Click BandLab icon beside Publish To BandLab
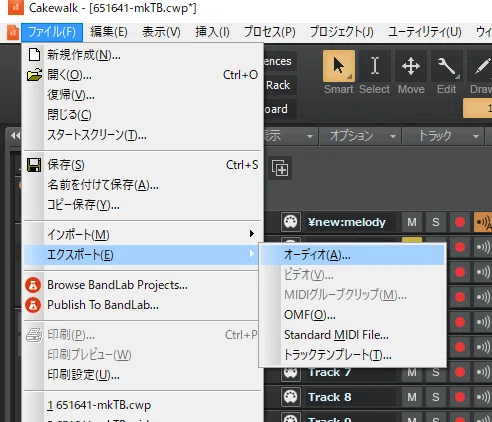The image size is (492, 422). pyautogui.click(x=33, y=305)
